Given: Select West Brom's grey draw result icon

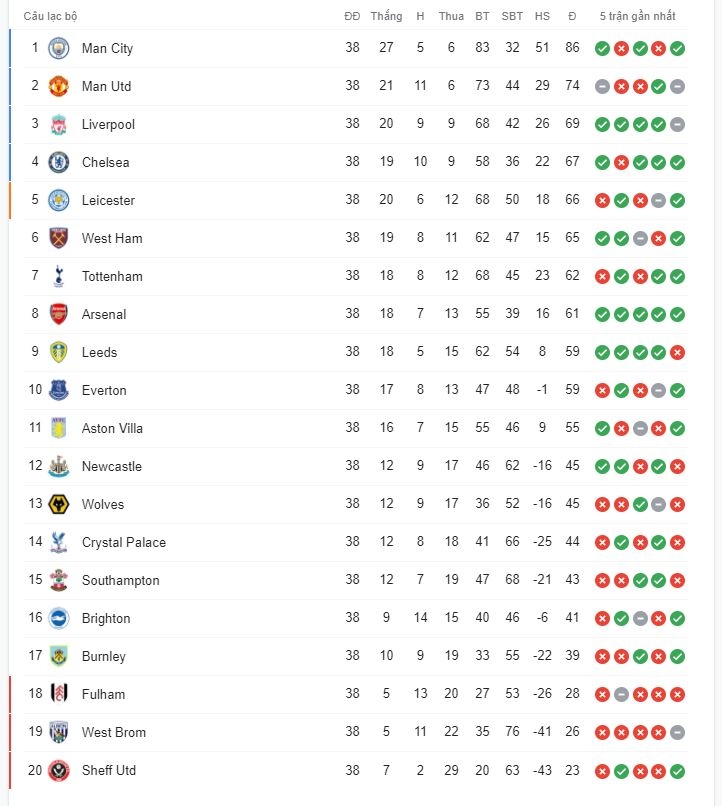Looking at the screenshot, I should [677, 732].
